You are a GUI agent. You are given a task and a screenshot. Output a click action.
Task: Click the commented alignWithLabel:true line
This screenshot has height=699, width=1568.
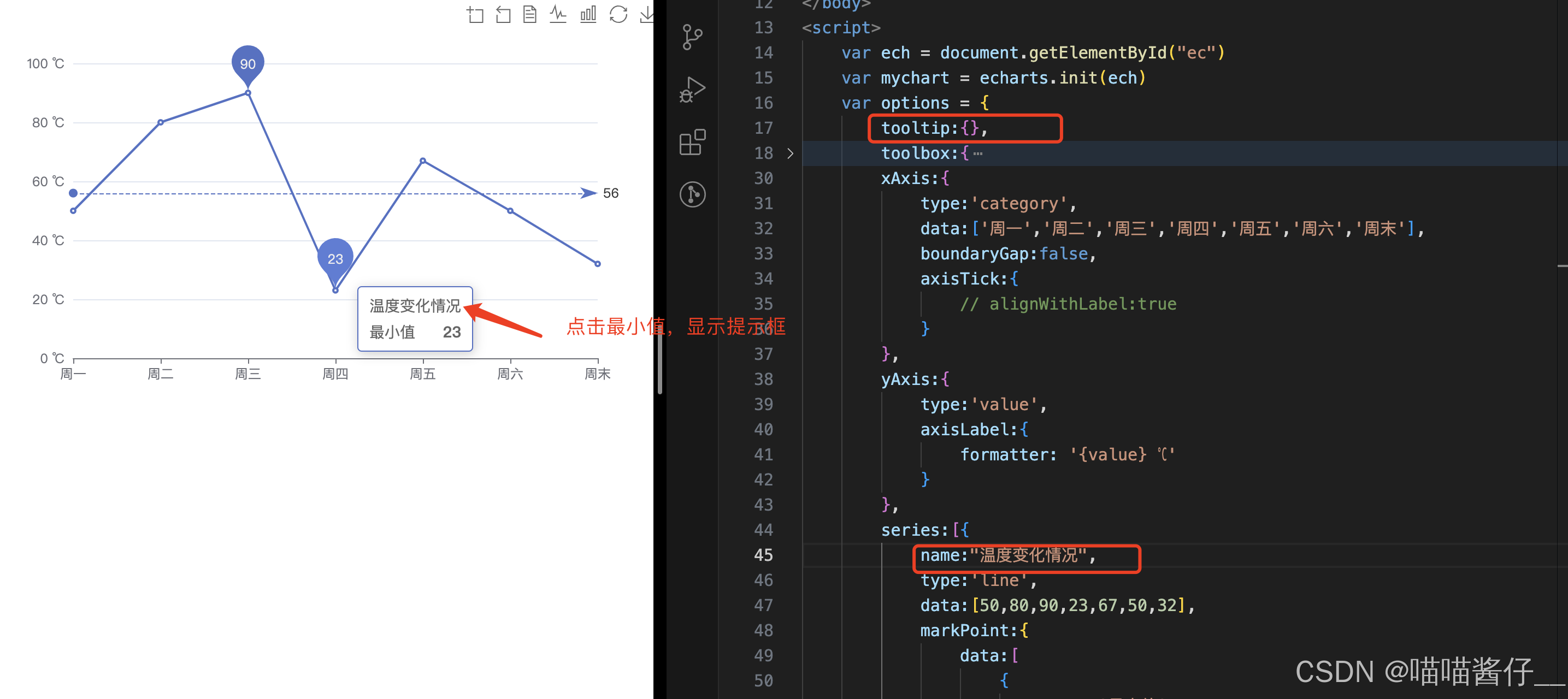click(1068, 304)
